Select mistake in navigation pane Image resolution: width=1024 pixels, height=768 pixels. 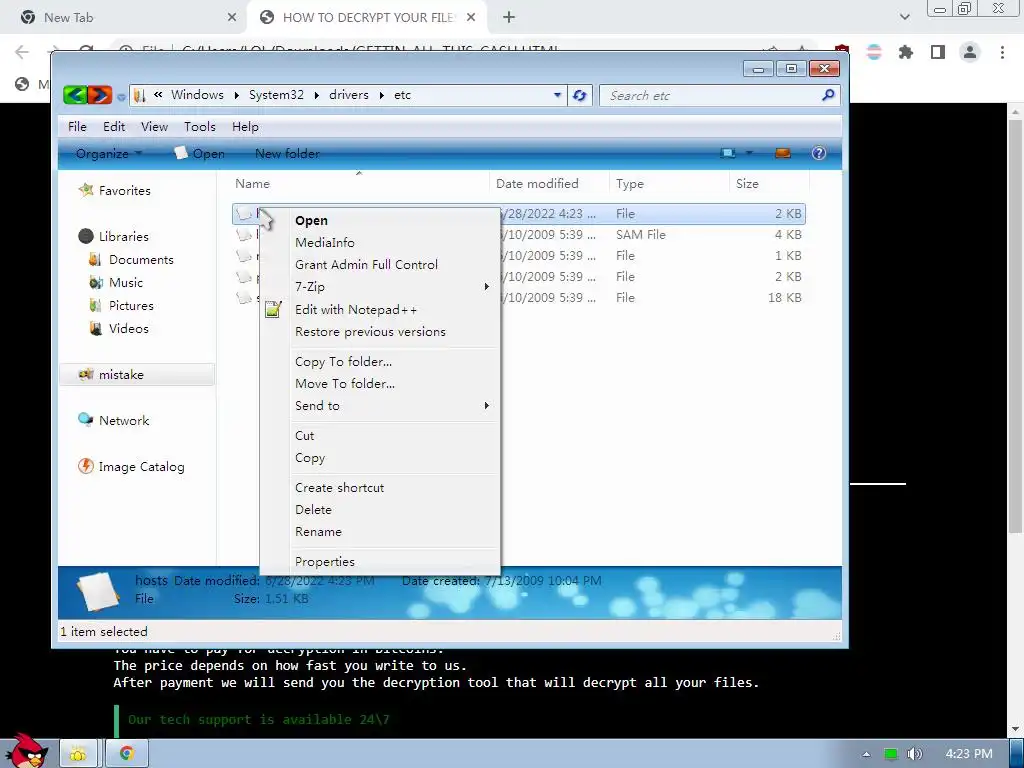pos(136,375)
